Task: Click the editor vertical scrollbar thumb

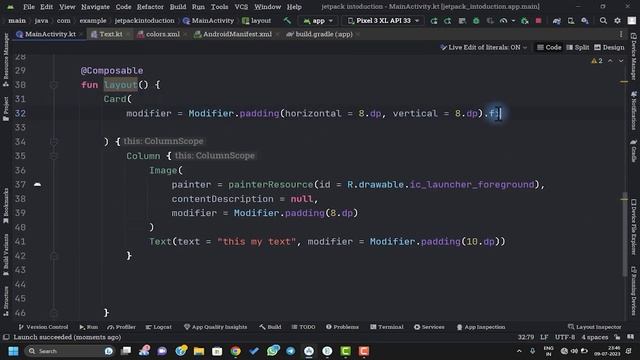Action: (x=624, y=235)
